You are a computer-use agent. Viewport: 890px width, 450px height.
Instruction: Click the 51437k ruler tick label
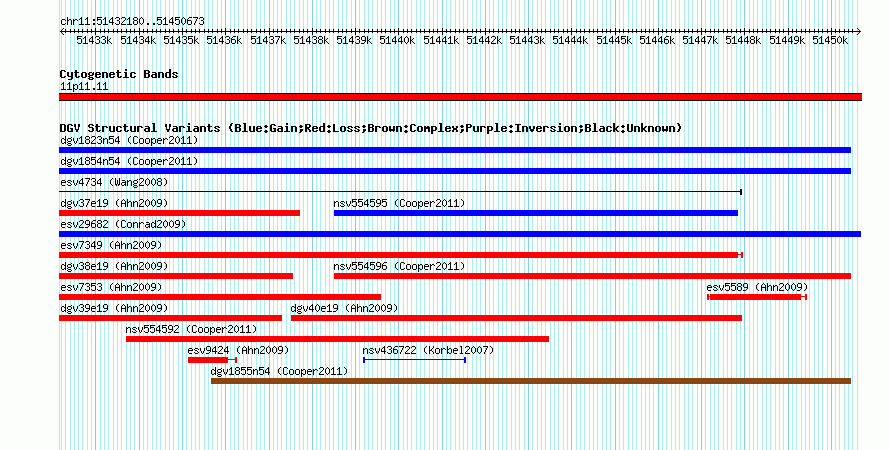[268, 40]
